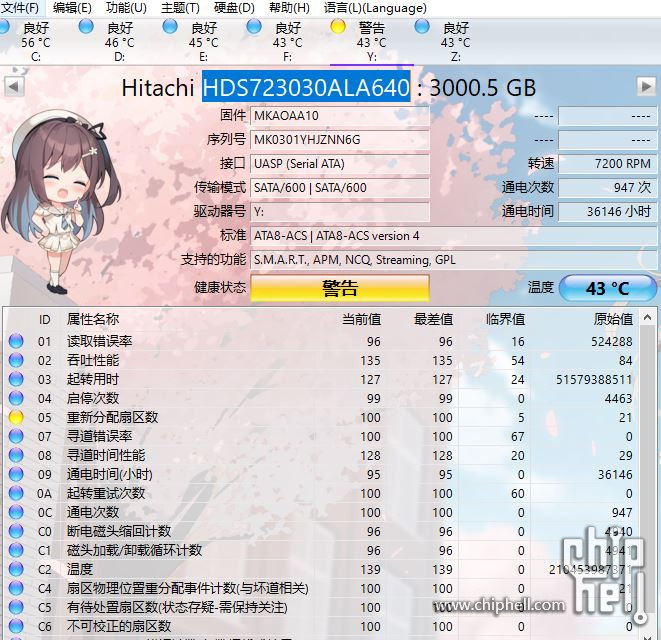The height and width of the screenshot is (640, 661).
Task: Click the status icon for 起转用时 row
Action: tap(16, 379)
